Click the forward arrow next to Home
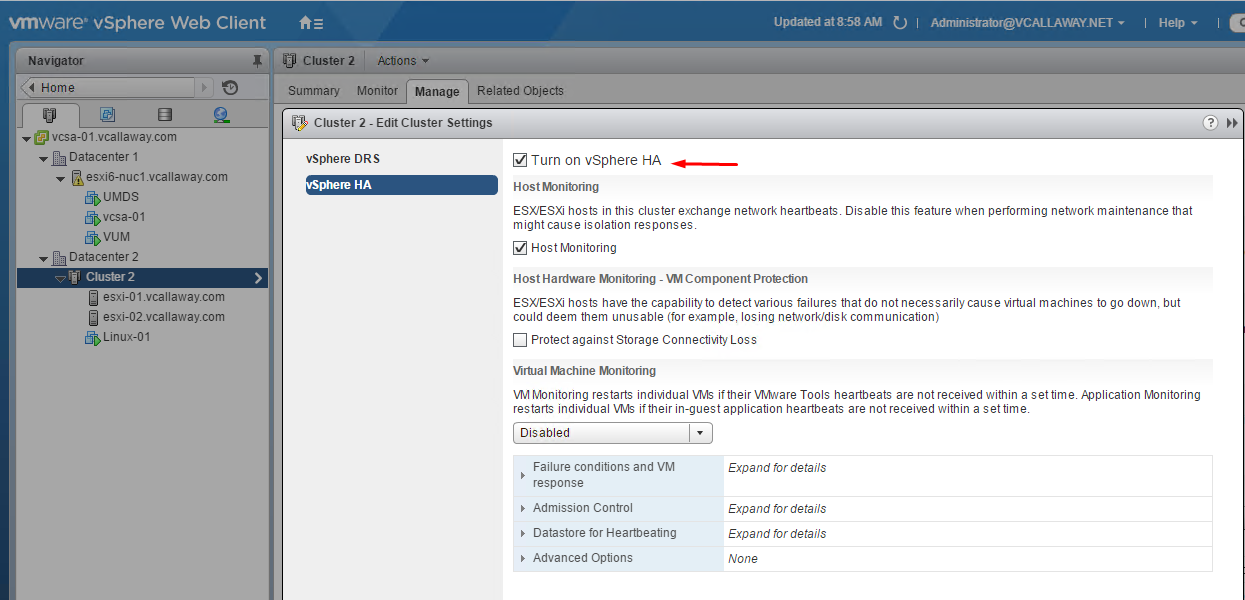The height and width of the screenshot is (600, 1245). click(205, 88)
